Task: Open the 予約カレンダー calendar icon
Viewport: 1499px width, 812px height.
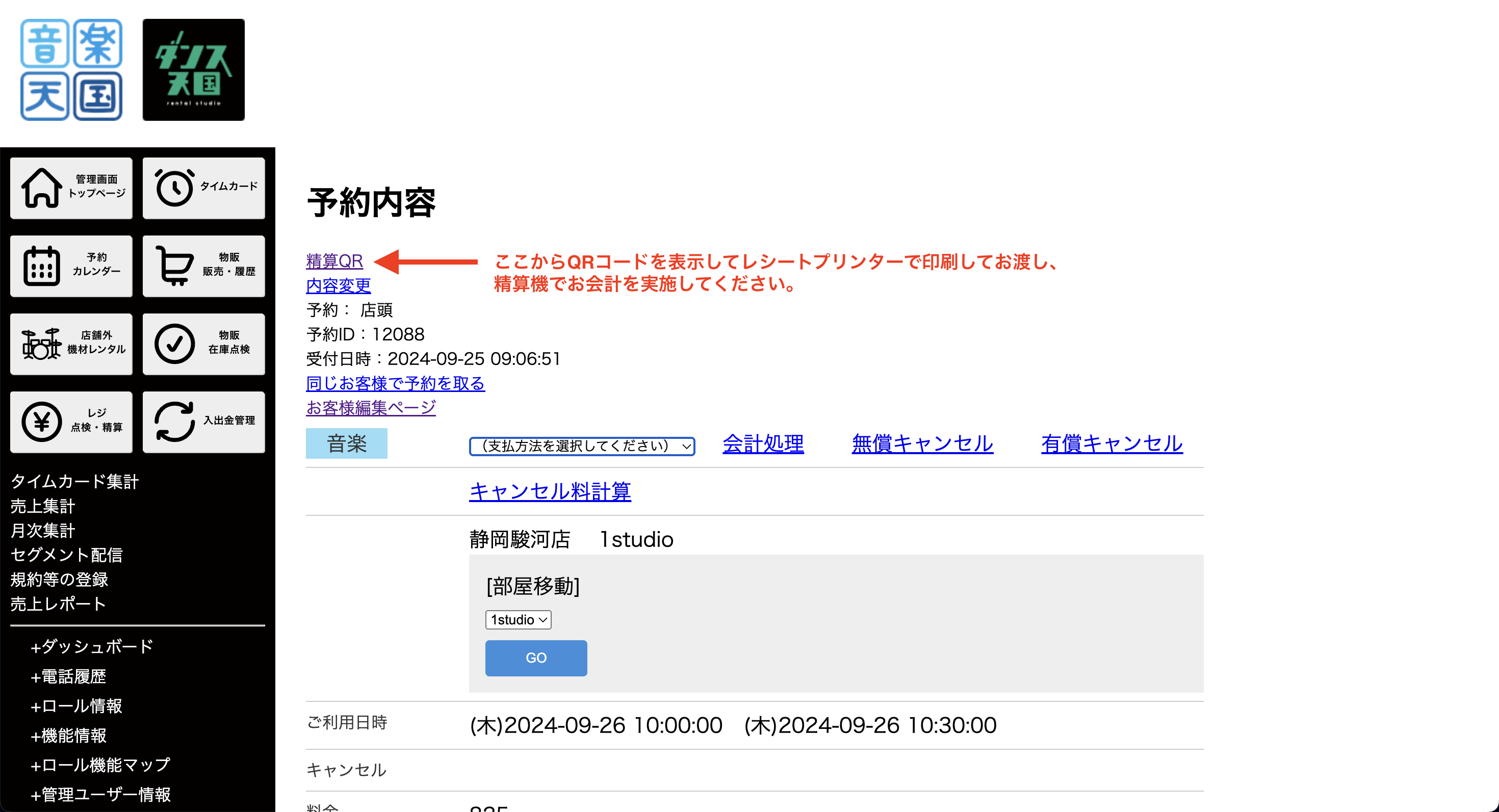Action: click(41, 266)
